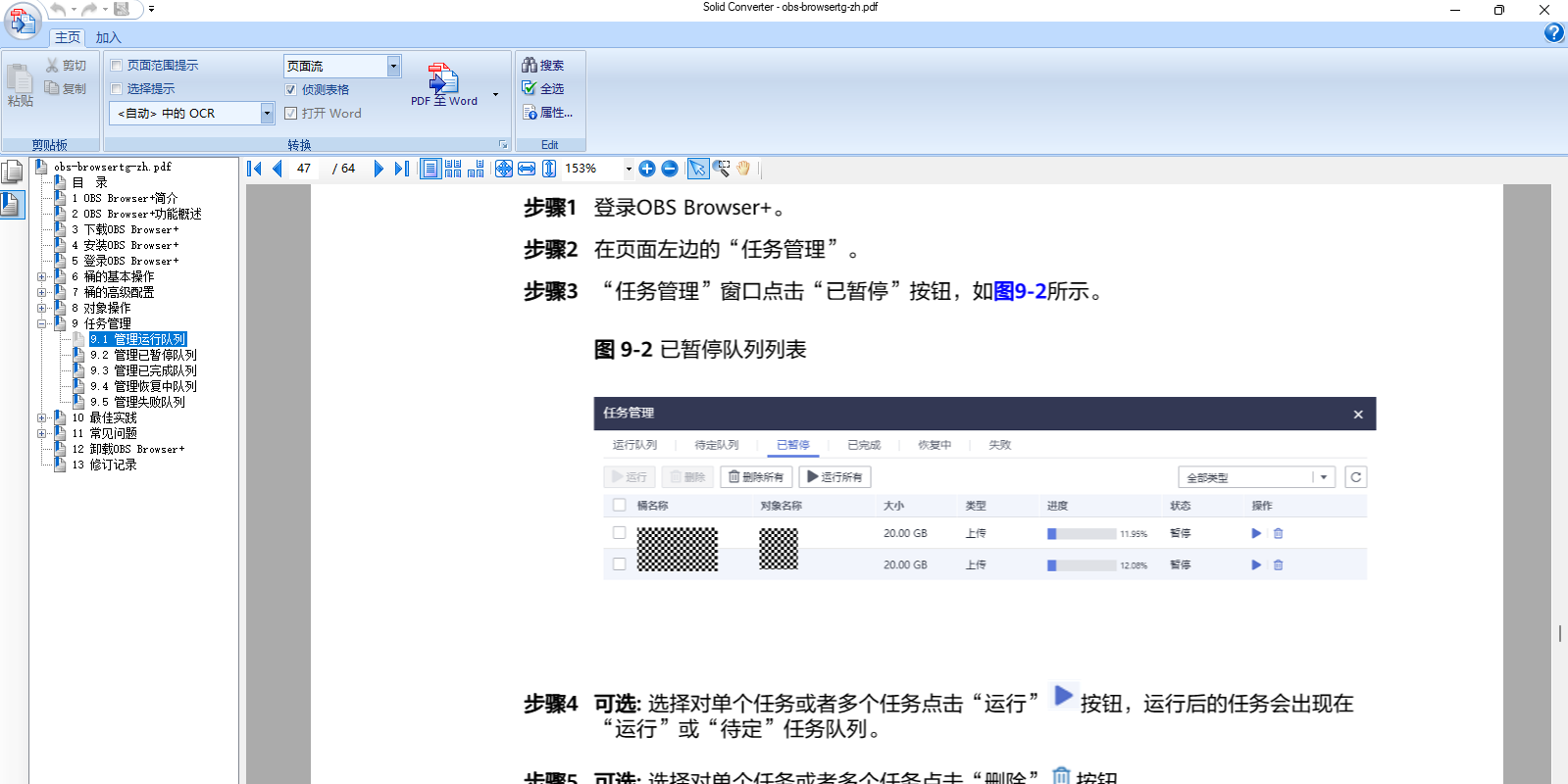The image size is (1568, 784).
Task: Follow the 图9-2 link in step 3
Action: (x=1020, y=291)
